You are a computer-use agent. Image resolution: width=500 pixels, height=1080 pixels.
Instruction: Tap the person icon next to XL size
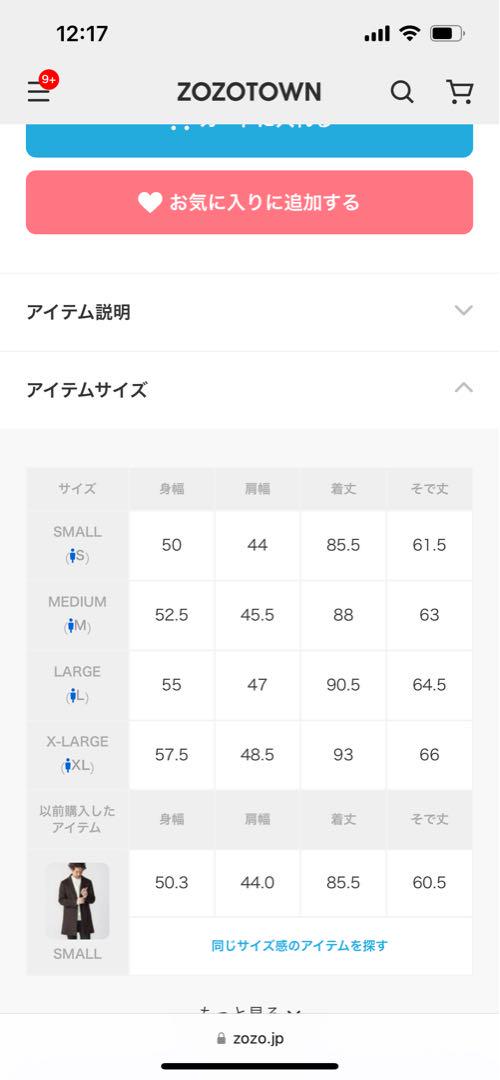[67, 765]
